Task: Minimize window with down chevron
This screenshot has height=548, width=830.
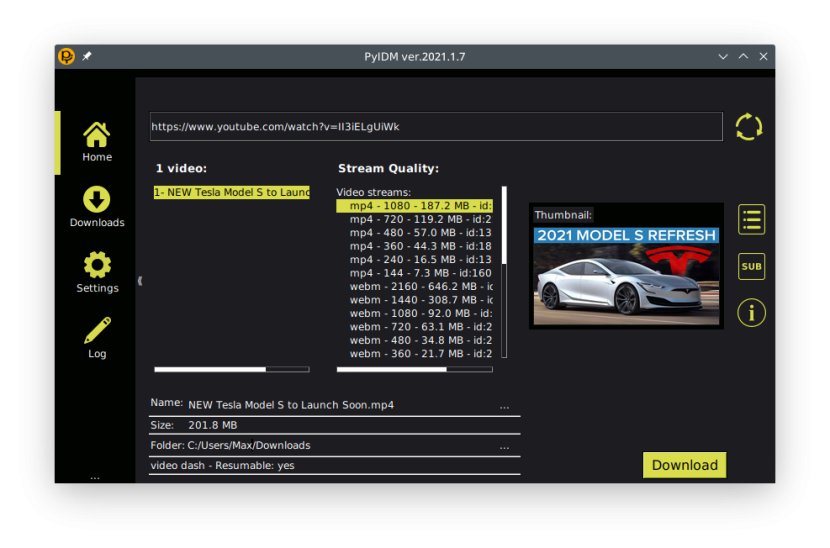Action: coord(723,56)
